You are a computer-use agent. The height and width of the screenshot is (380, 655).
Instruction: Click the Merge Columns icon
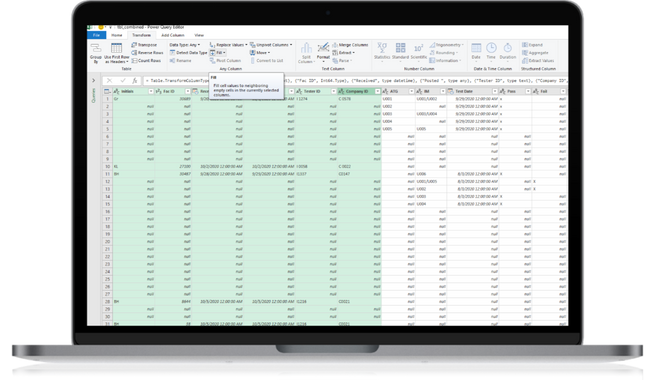click(x=335, y=45)
